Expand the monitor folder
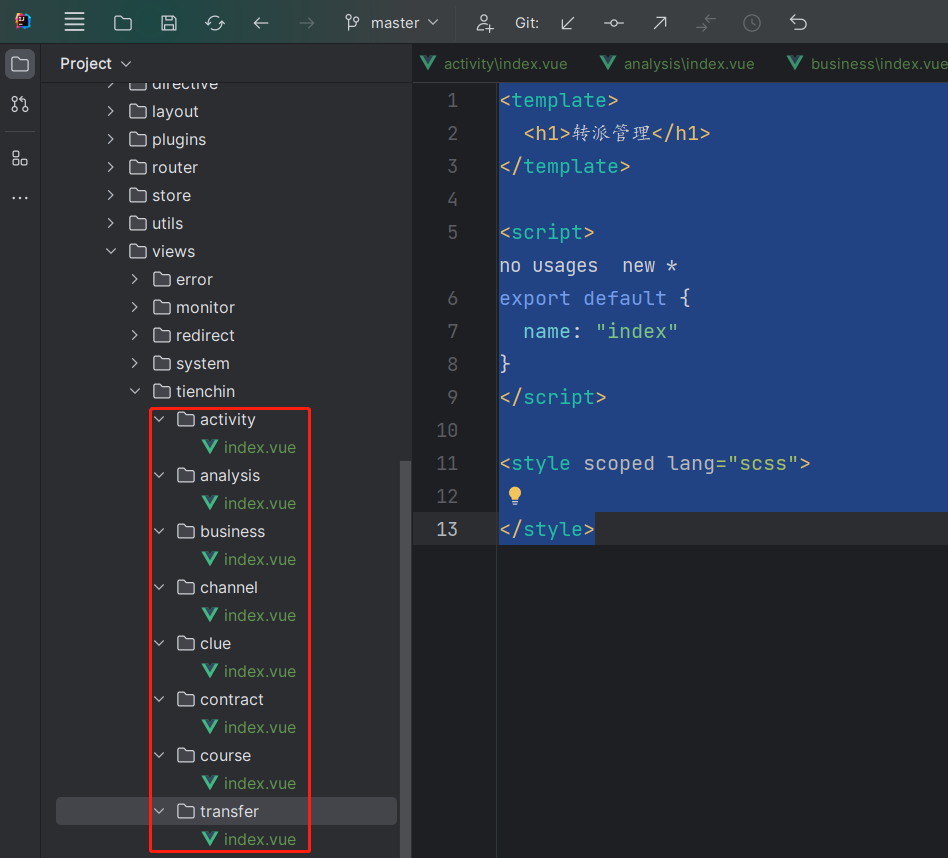The height and width of the screenshot is (858, 948). tap(134, 307)
